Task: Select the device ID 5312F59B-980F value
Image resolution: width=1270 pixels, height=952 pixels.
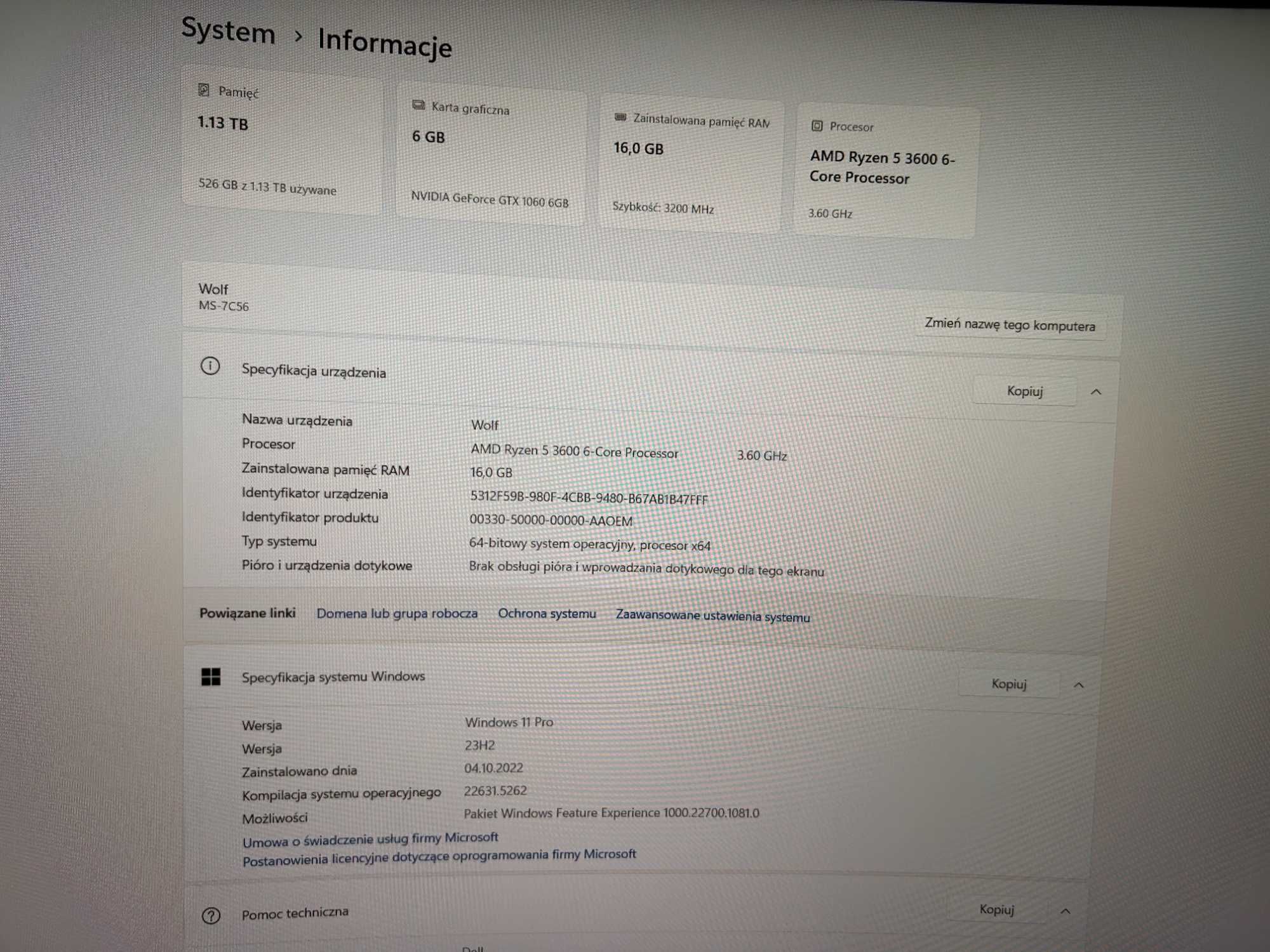Action: (x=589, y=498)
